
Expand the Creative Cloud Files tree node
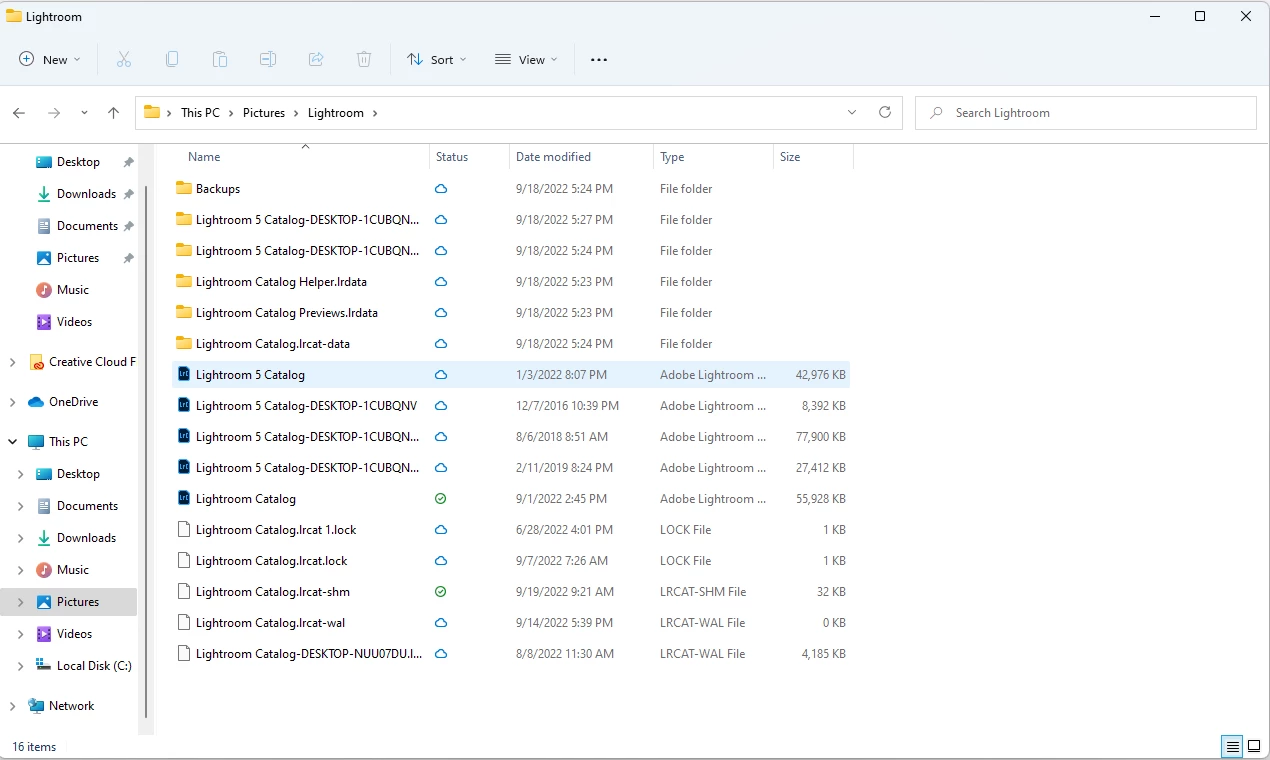point(12,362)
